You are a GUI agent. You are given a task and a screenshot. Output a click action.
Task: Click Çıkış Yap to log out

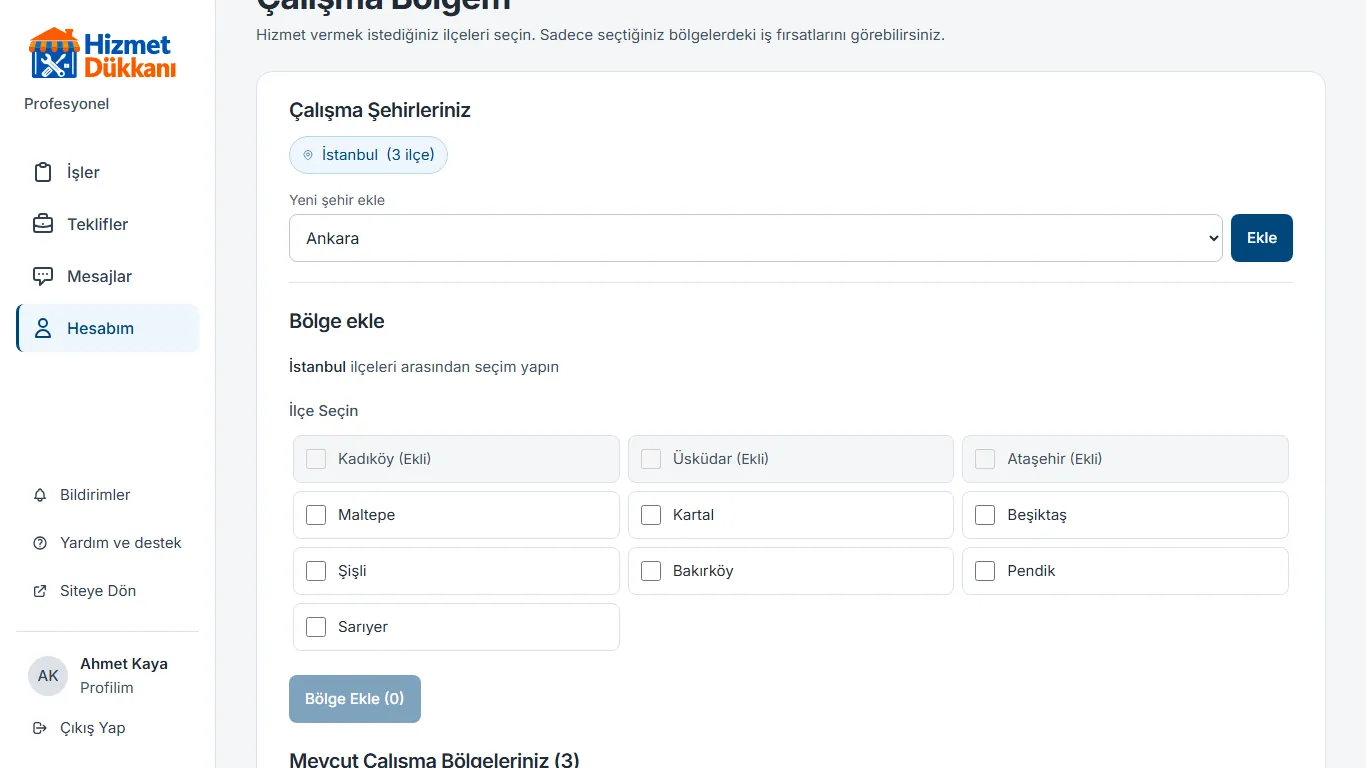[x=108, y=728]
